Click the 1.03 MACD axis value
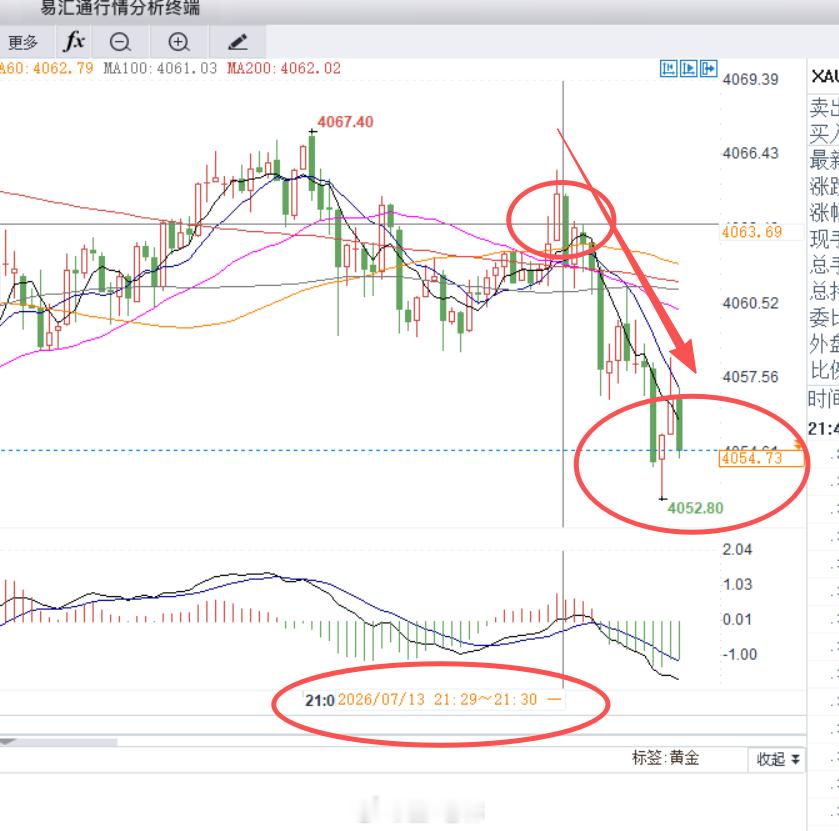Screen dimensions: 839x831 point(737,584)
